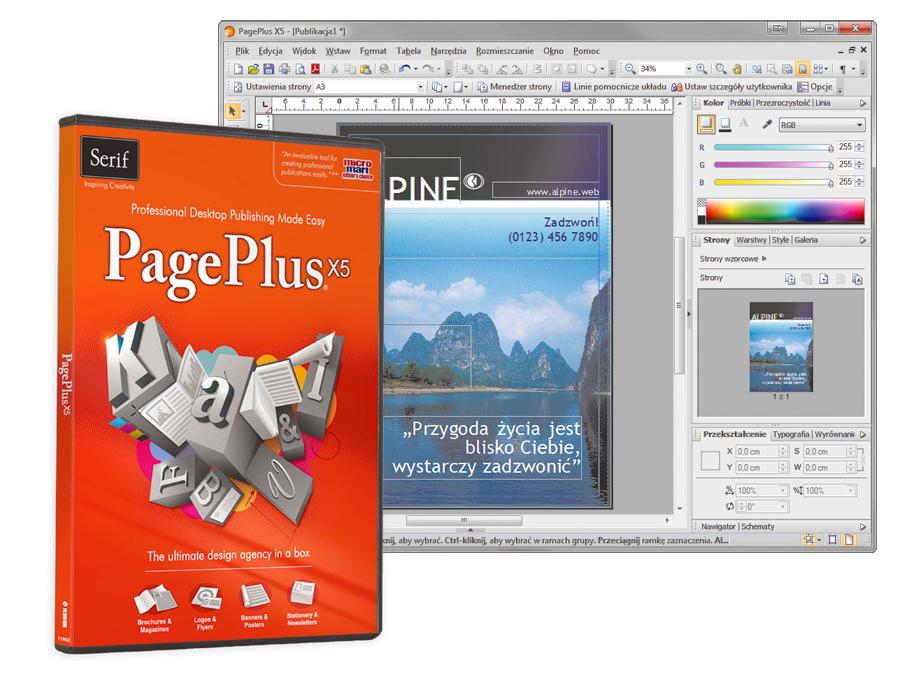Pick the color eyedropper in the Kolor panel
This screenshot has height=688, width=900.
coord(767,125)
